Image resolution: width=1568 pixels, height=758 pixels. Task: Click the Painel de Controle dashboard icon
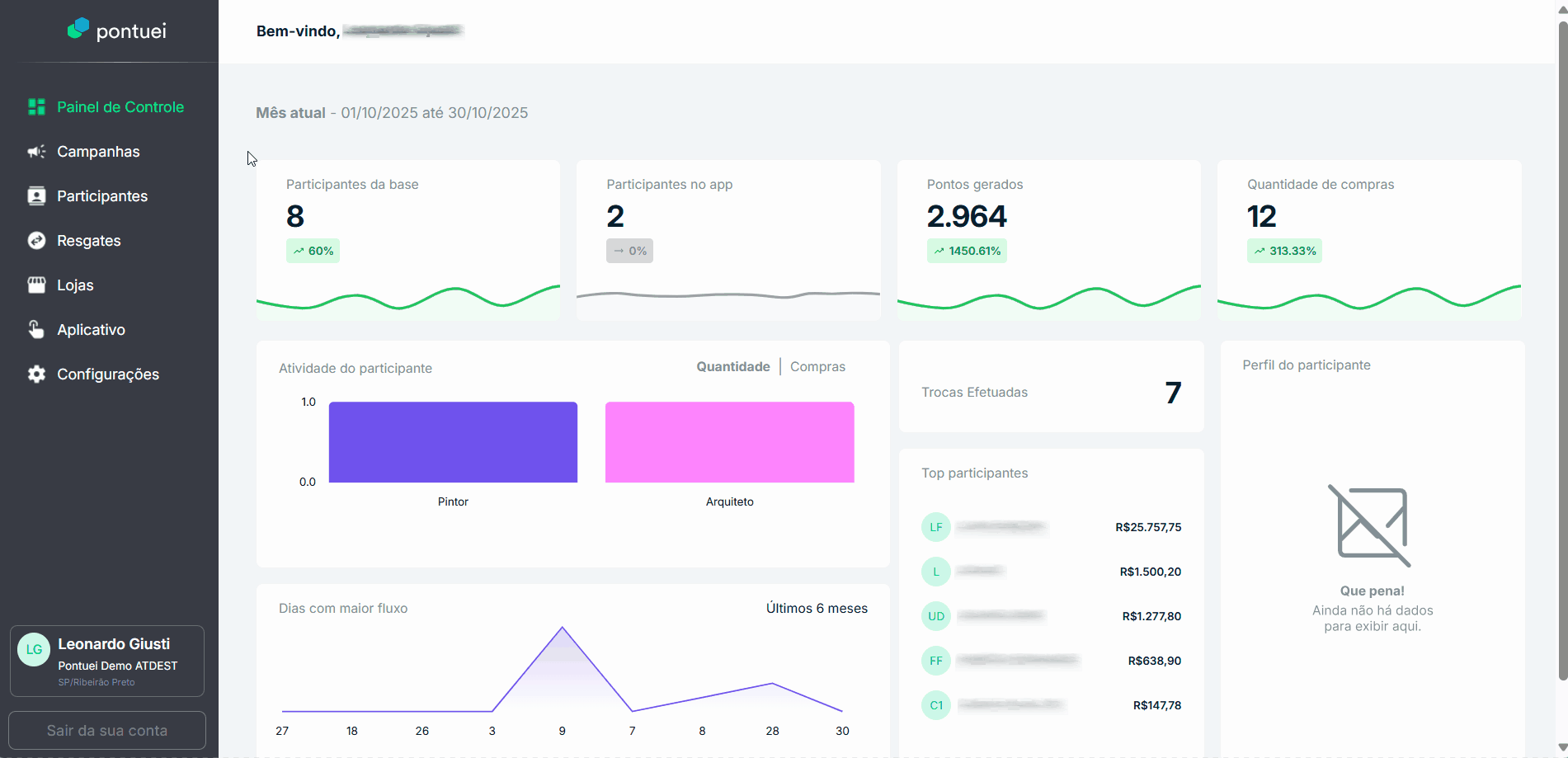36,107
